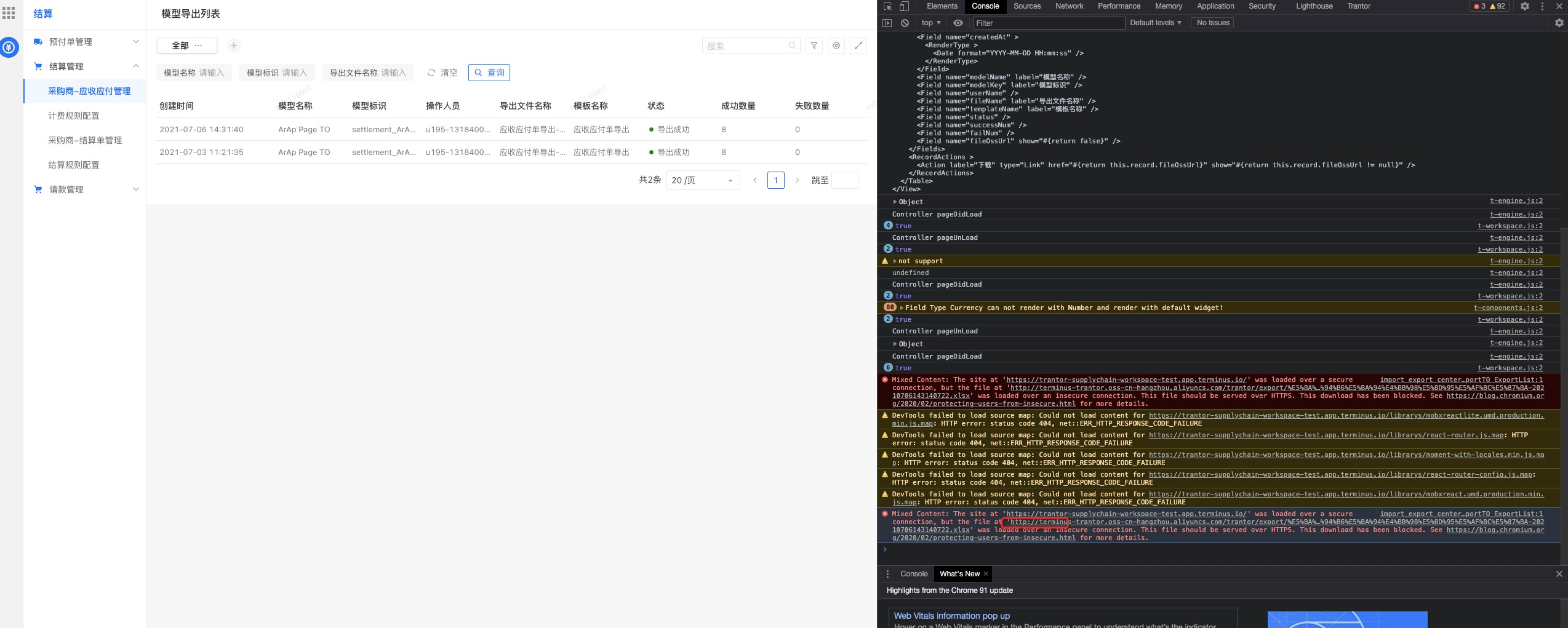This screenshot has height=628, width=1568.
Task: Toggle the device toolbar in DevTools
Action: tap(904, 6)
